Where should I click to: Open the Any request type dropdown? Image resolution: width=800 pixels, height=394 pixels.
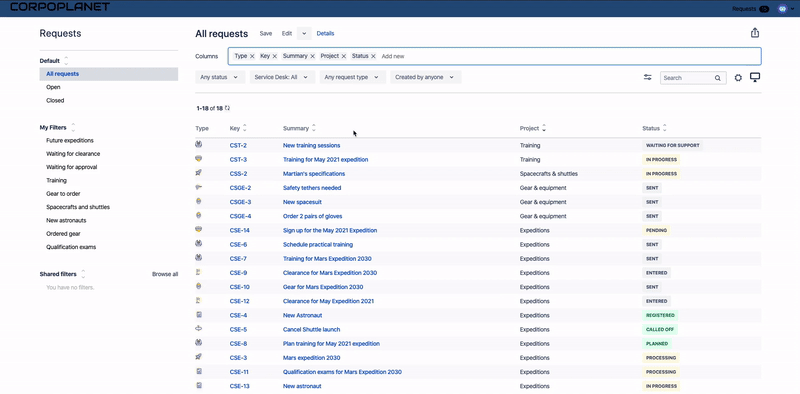(352, 77)
